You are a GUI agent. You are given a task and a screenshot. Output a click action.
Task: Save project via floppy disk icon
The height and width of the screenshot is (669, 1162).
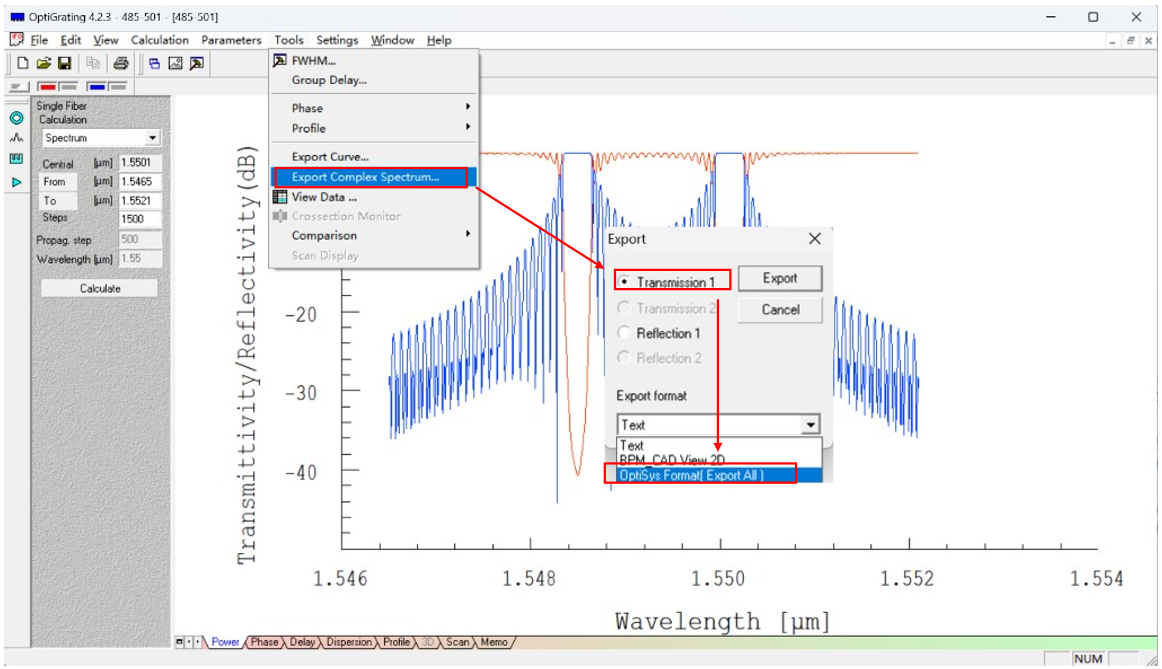pos(63,63)
